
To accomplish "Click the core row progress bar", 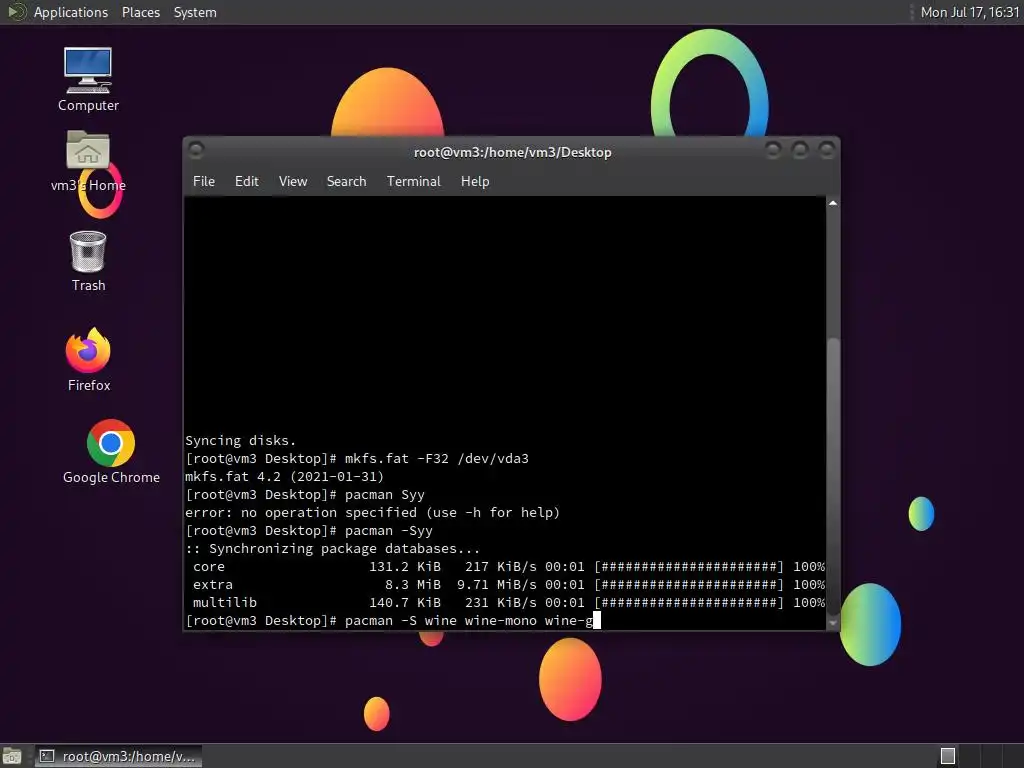I will (x=688, y=567).
